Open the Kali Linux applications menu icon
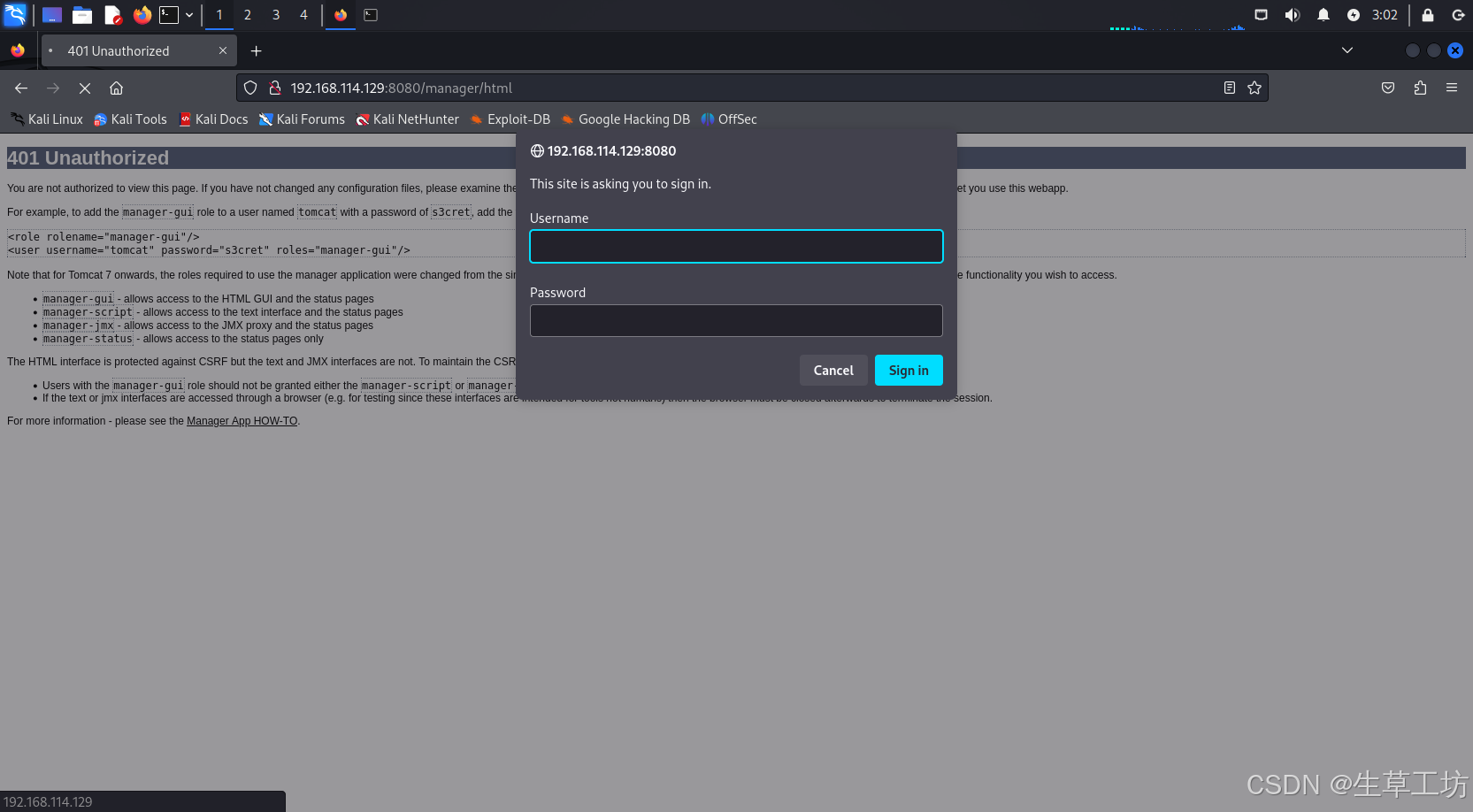The image size is (1473, 812). click(x=16, y=15)
